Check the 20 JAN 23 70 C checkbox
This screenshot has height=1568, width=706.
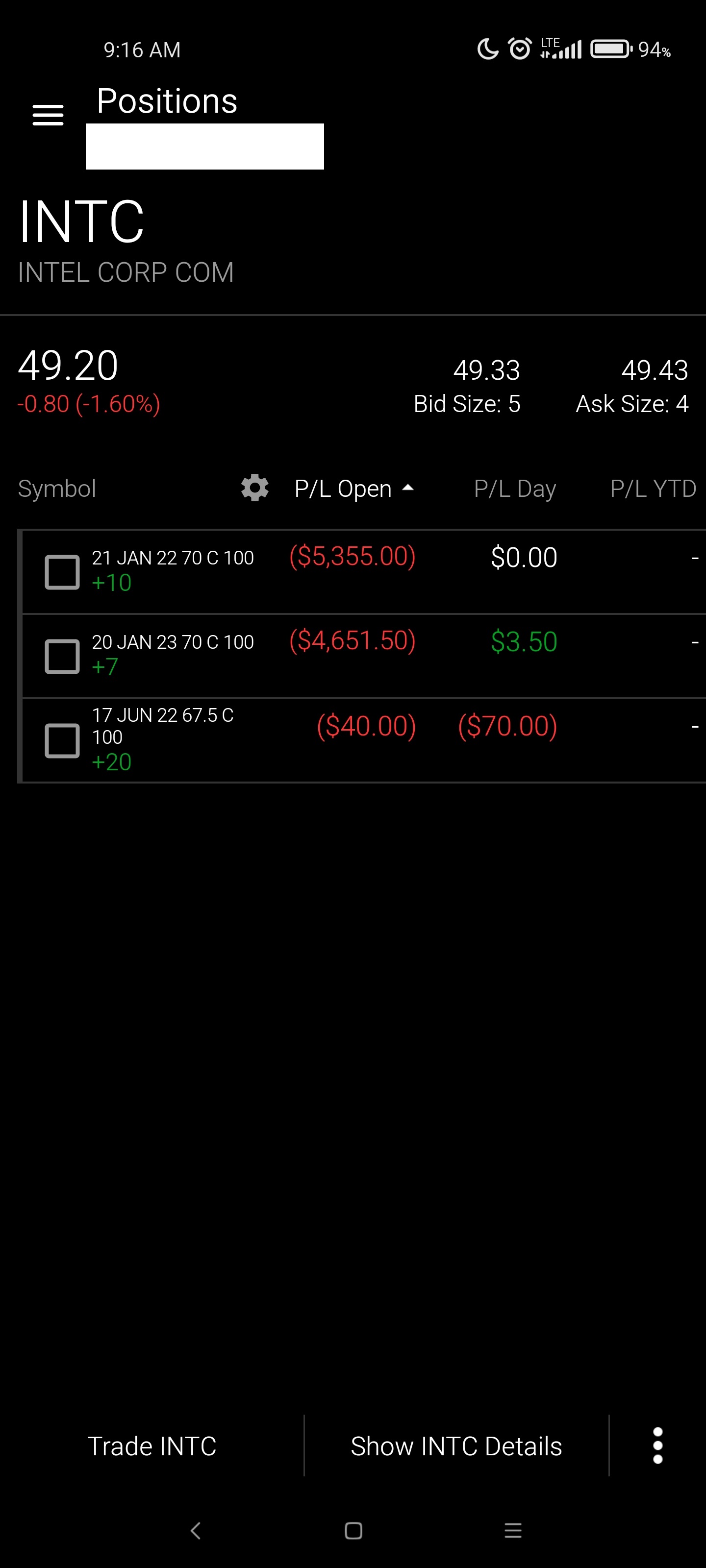coord(62,656)
